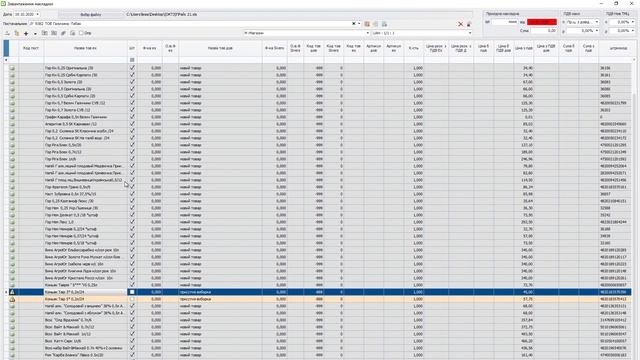Open the Магазин dropdown list

click(367, 33)
